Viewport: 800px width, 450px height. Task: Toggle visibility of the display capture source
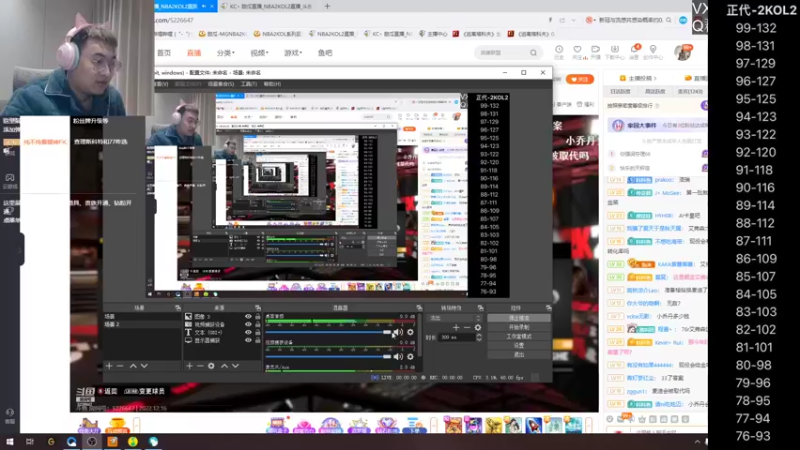pos(248,340)
